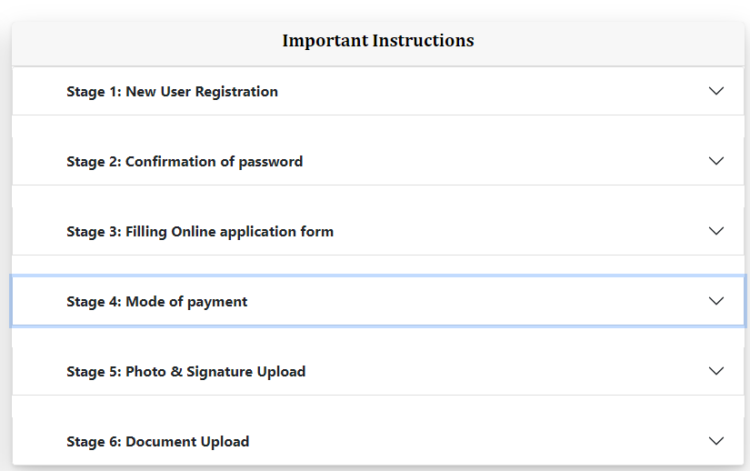This screenshot has width=750, height=471.
Task: Click the chevron icon on Stage 3 row
Action: (x=715, y=231)
